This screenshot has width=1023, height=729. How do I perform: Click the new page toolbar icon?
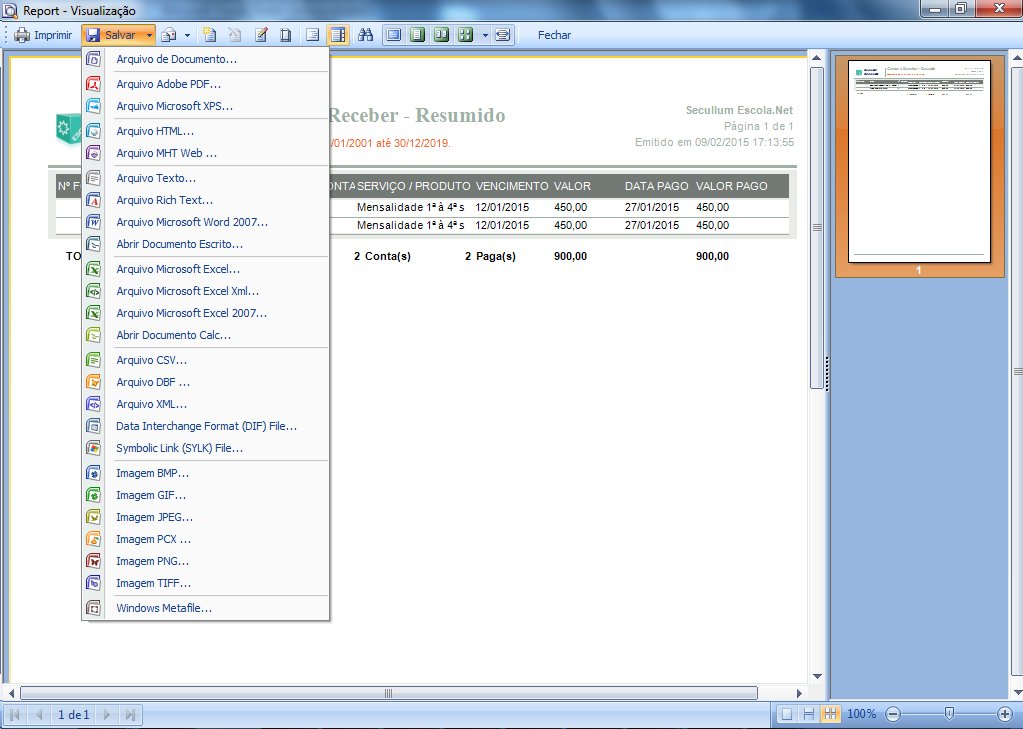(x=209, y=35)
